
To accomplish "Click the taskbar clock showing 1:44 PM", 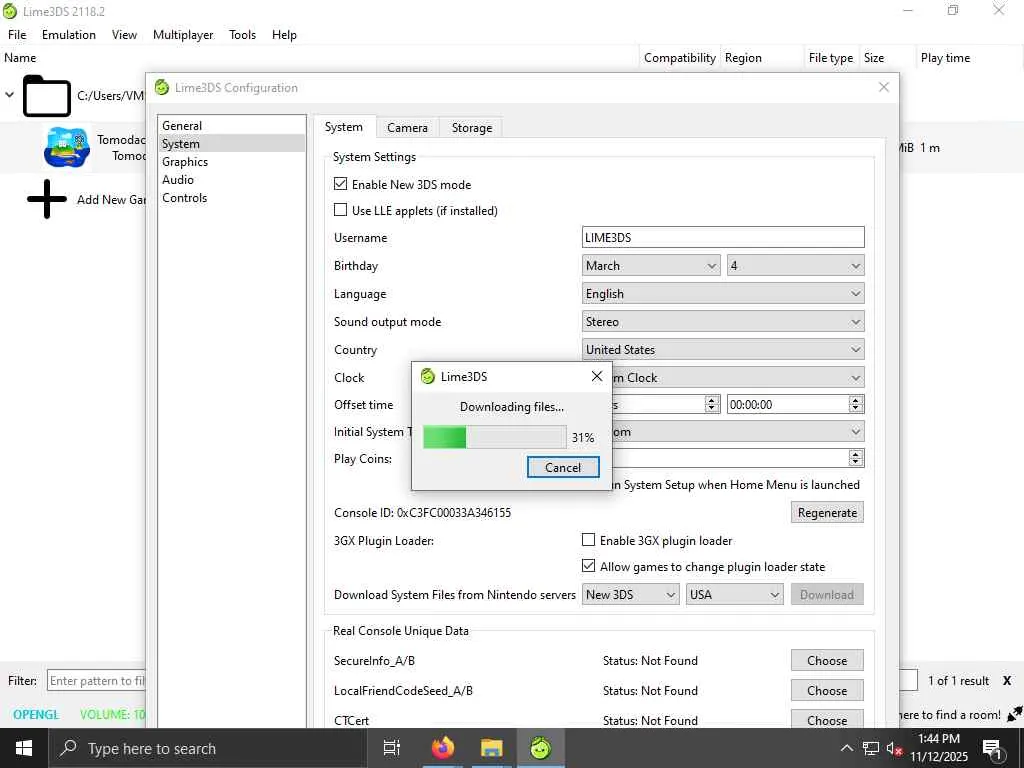I will (938, 748).
